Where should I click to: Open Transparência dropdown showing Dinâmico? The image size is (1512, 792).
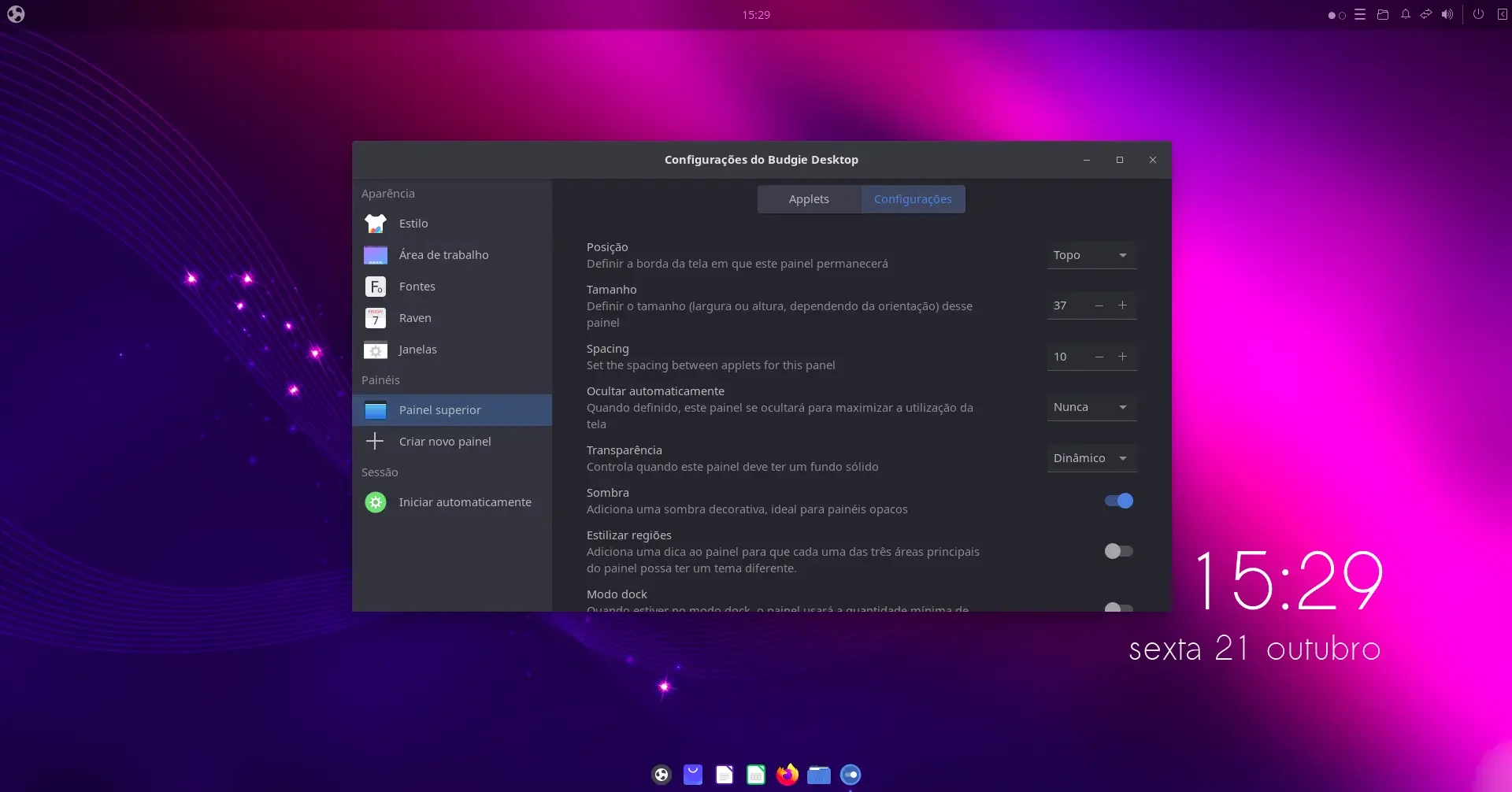1091,458
